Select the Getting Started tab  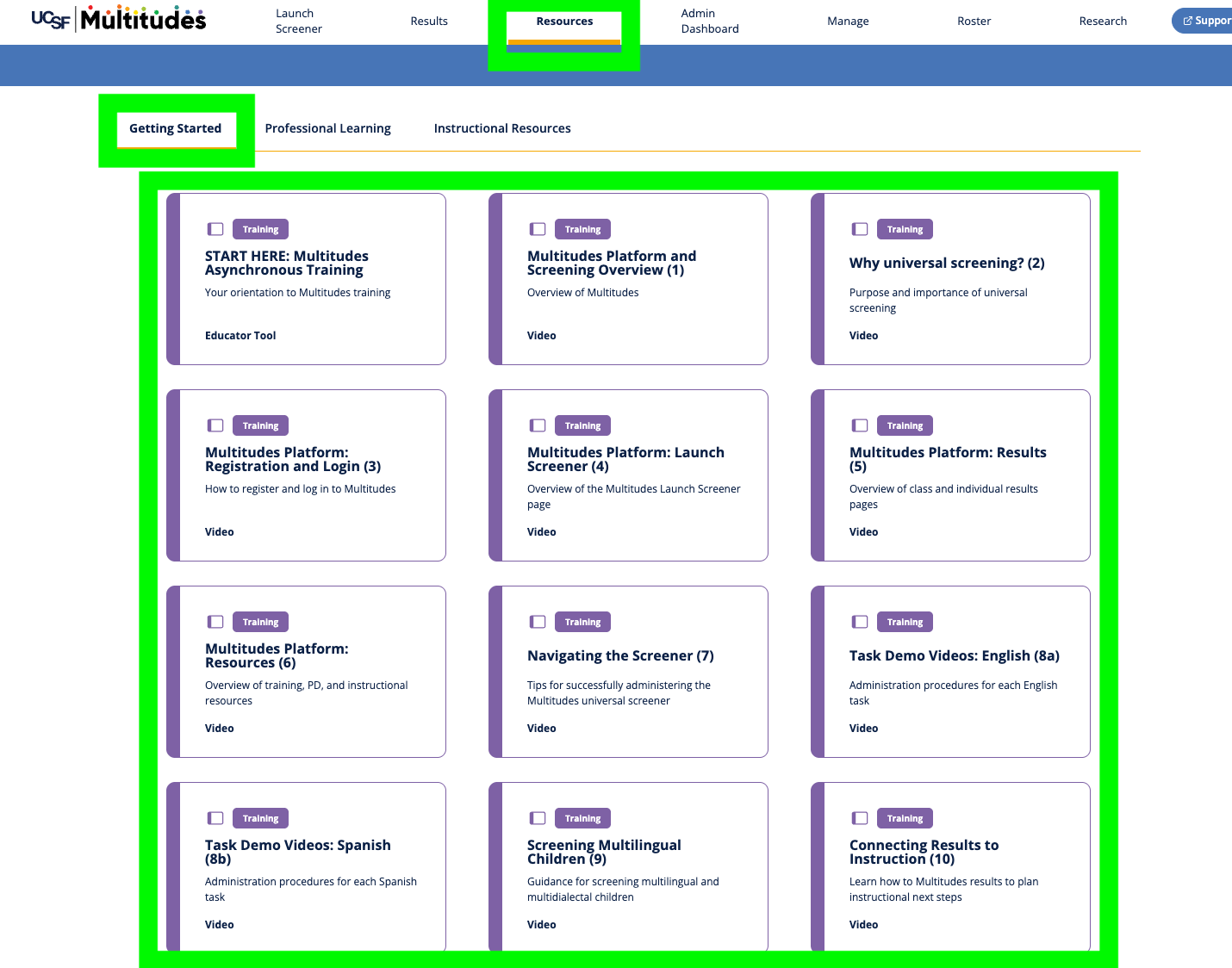(x=176, y=129)
